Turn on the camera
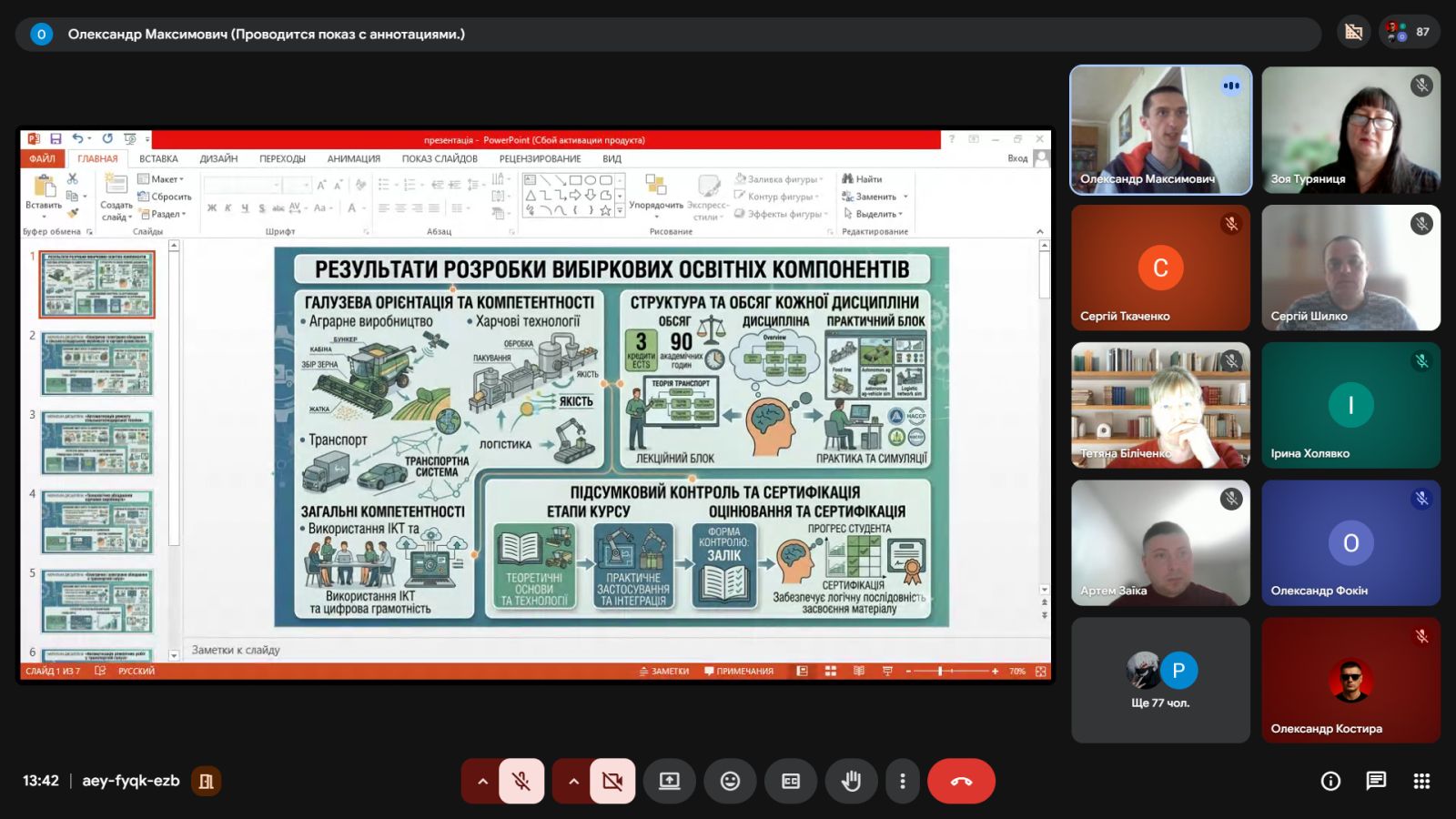The image size is (1456, 819). point(612,781)
